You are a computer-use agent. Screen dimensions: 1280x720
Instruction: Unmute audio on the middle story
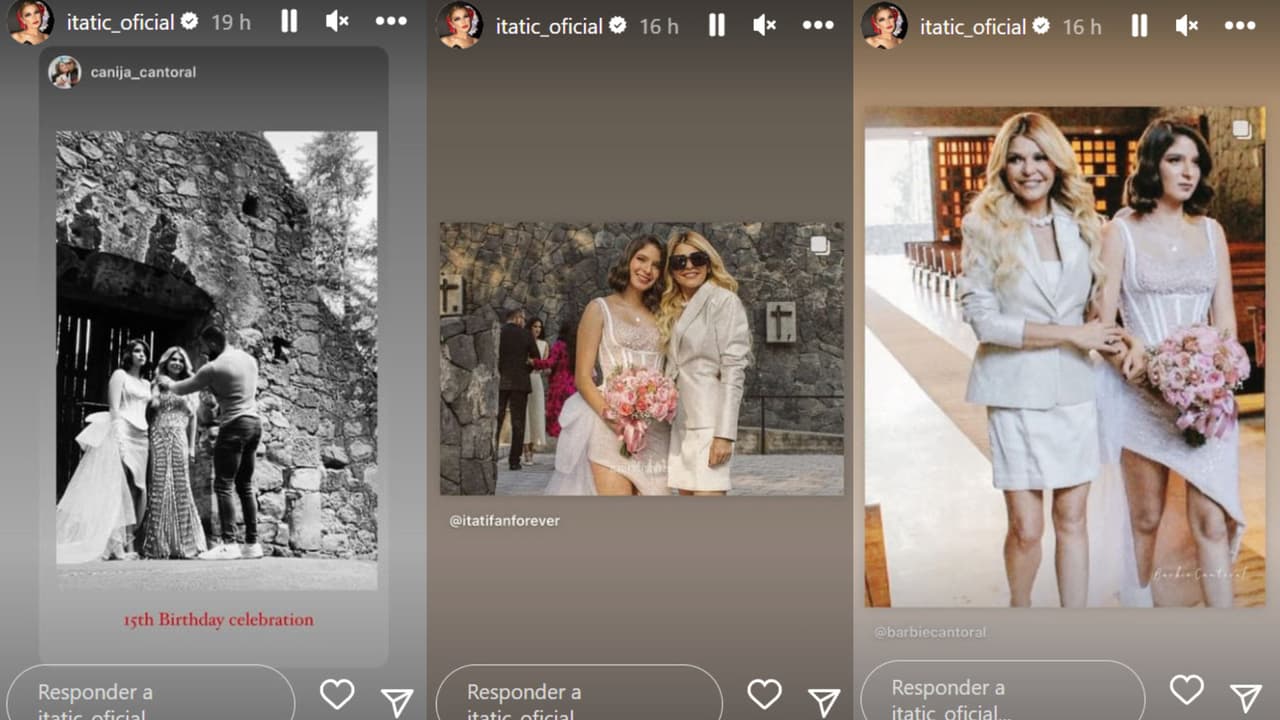click(764, 26)
